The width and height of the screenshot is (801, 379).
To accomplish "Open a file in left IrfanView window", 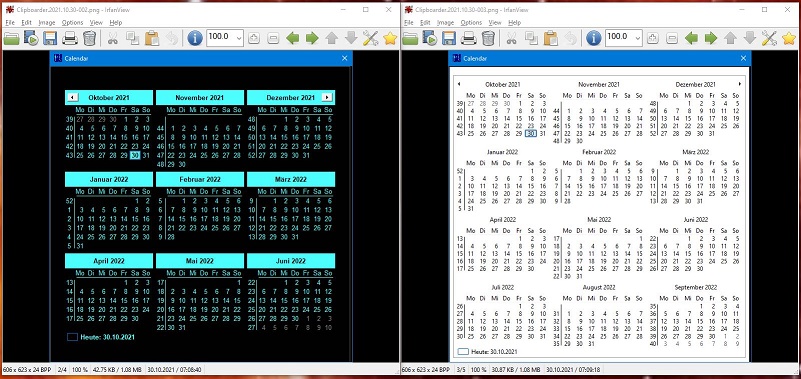I will (11, 38).
